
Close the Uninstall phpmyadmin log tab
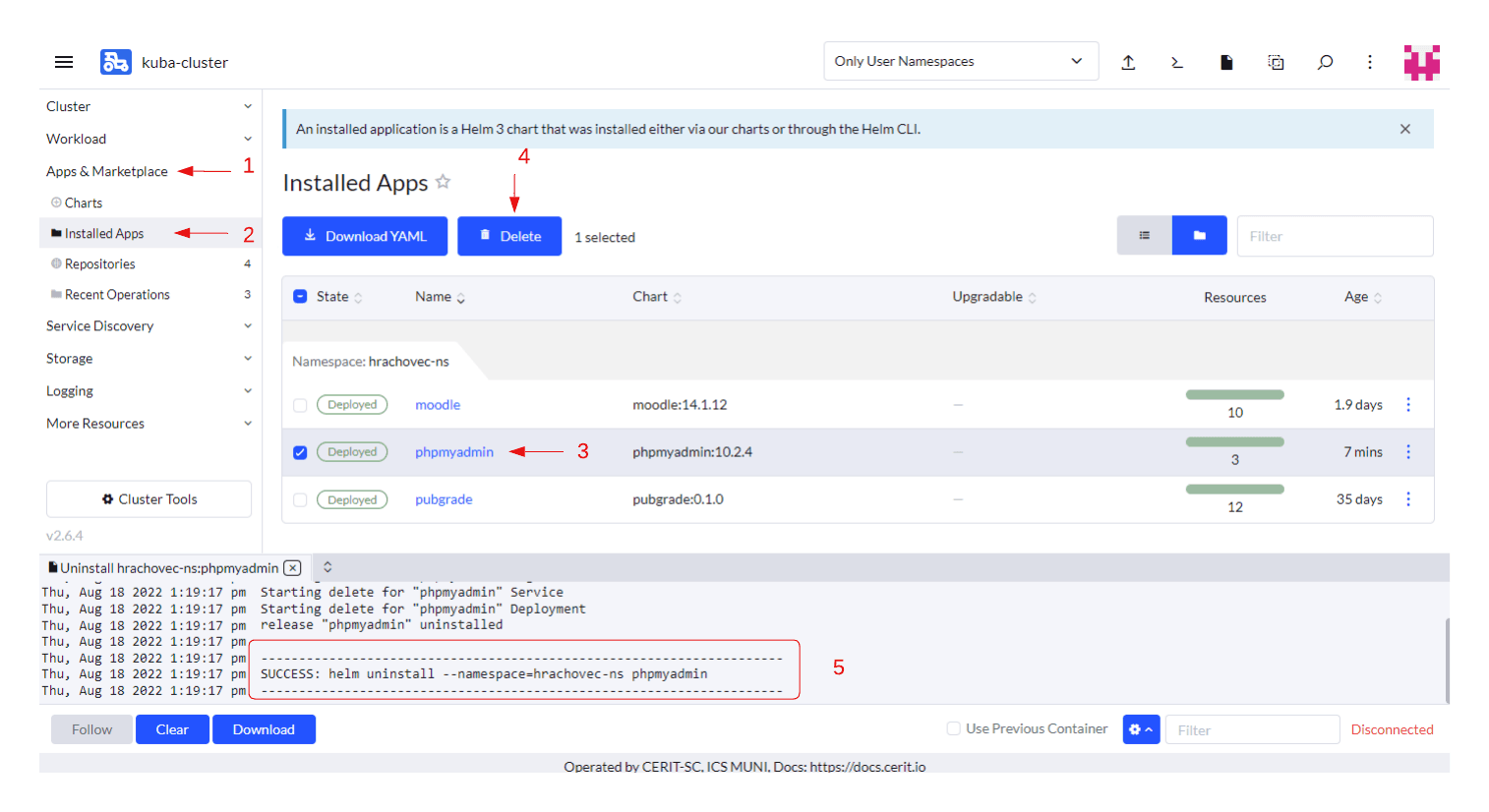(292, 568)
